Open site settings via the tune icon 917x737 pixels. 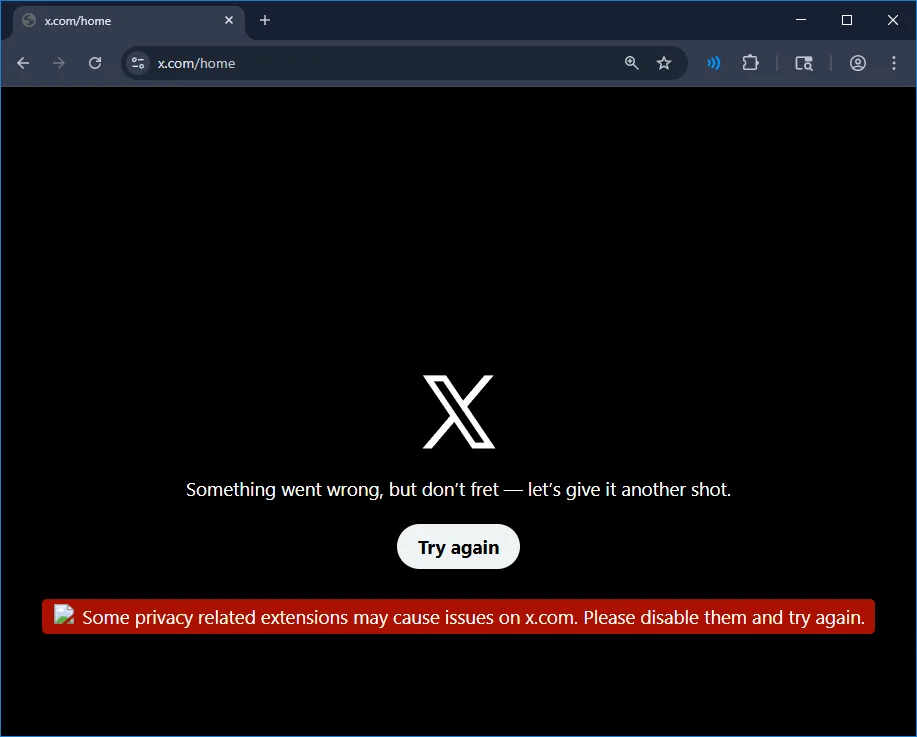tap(137, 62)
